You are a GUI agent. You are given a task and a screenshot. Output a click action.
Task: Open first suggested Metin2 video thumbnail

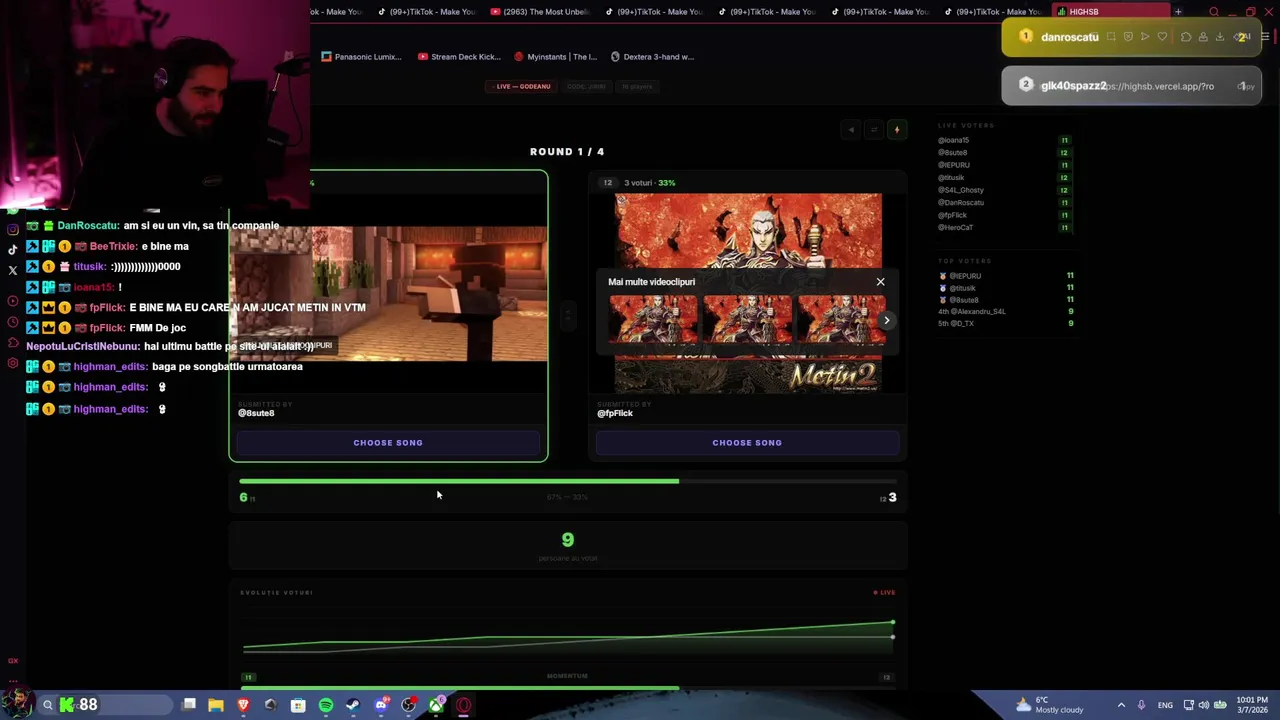(653, 320)
